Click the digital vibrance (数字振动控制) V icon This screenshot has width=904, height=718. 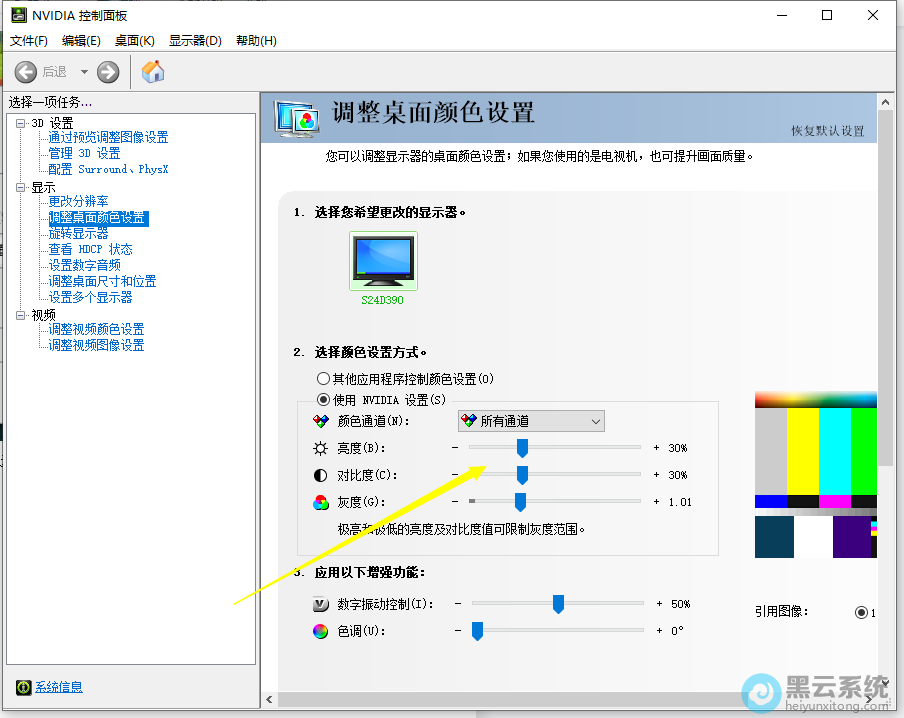pos(320,603)
